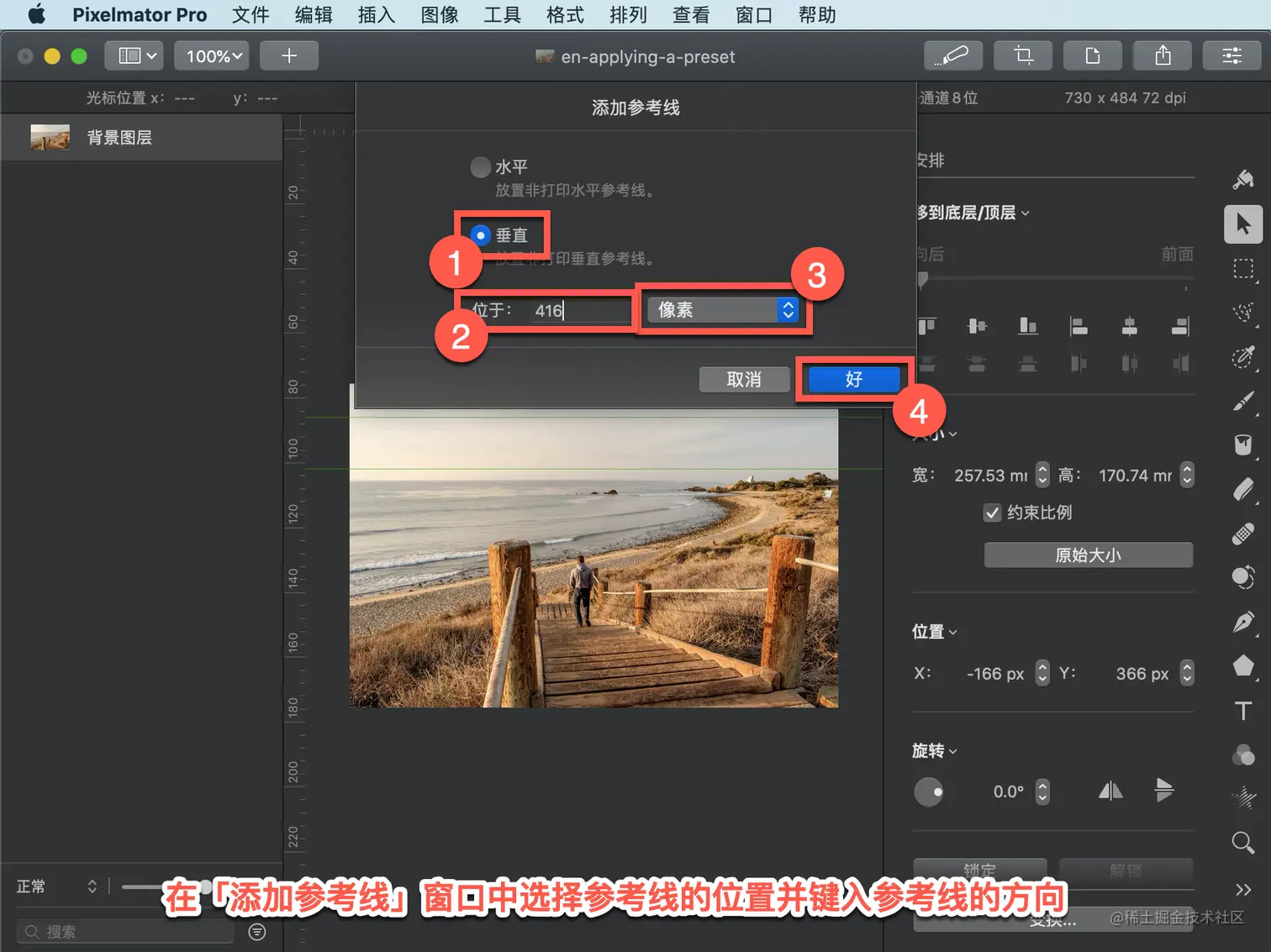This screenshot has width=1271, height=952.
Task: Open the 工具 menu
Action: click(503, 14)
